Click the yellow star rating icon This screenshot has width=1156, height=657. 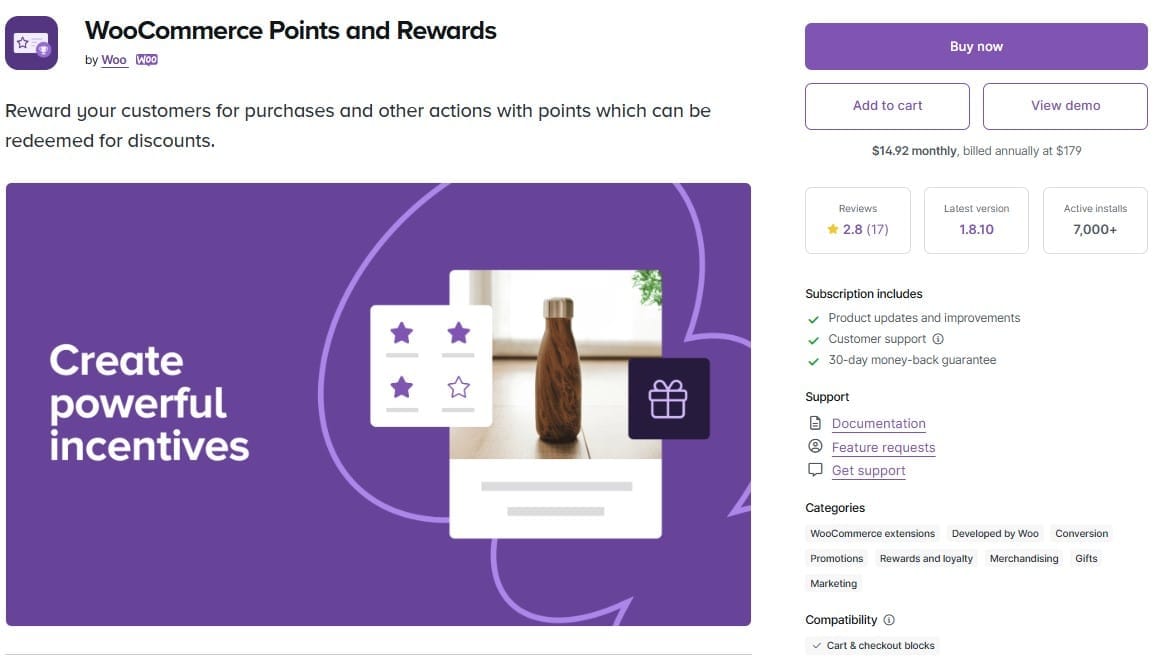pos(833,229)
